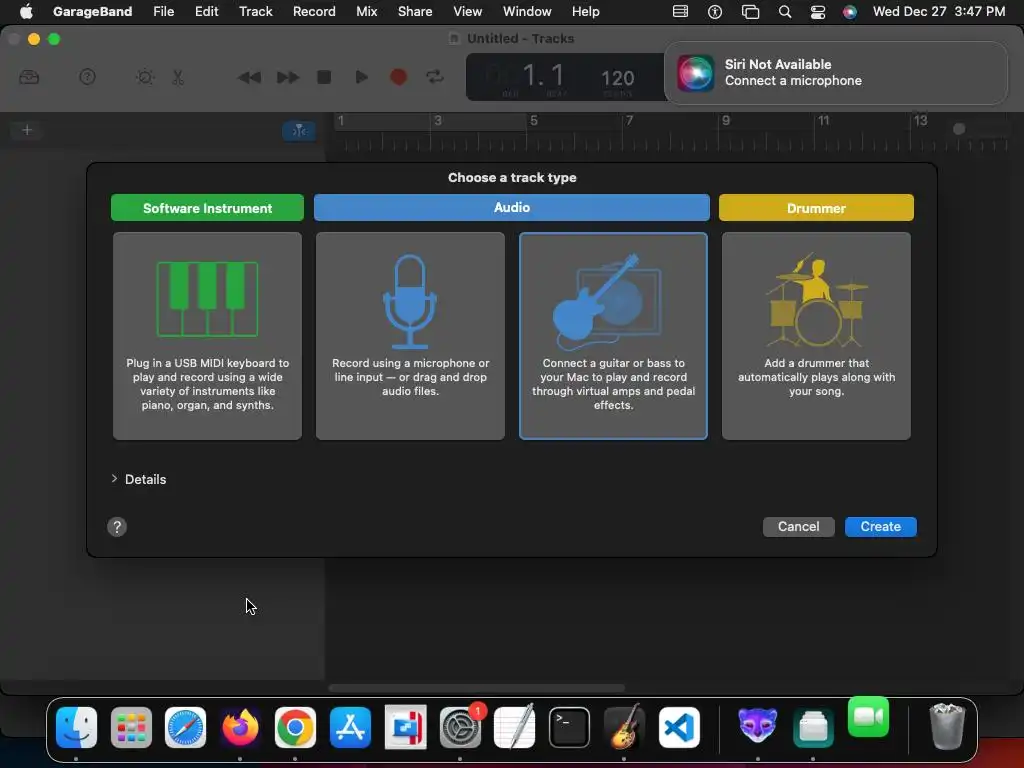Select the Software Instrument keyboard card

coord(207,336)
